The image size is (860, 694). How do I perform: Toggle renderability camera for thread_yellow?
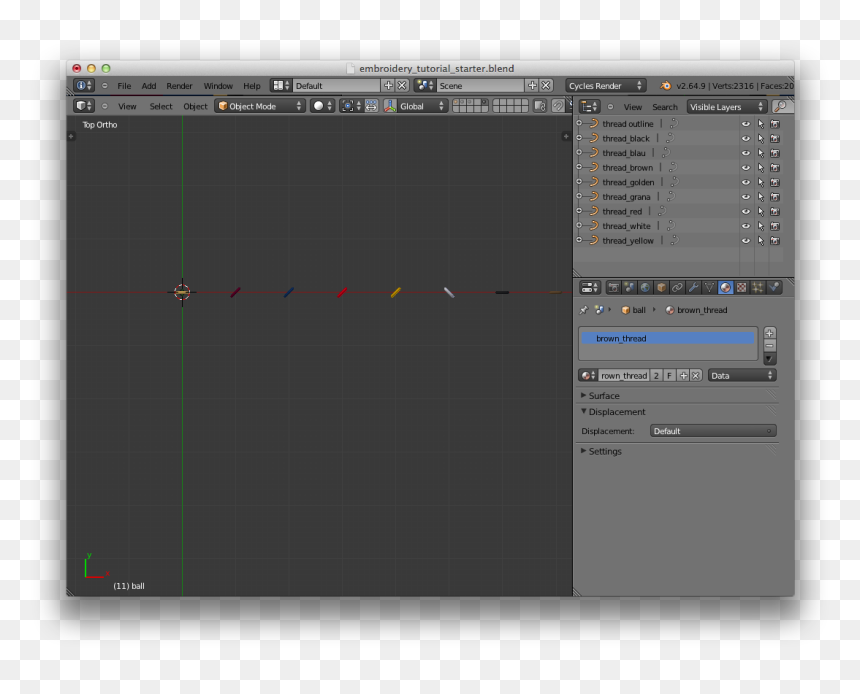(x=775, y=240)
